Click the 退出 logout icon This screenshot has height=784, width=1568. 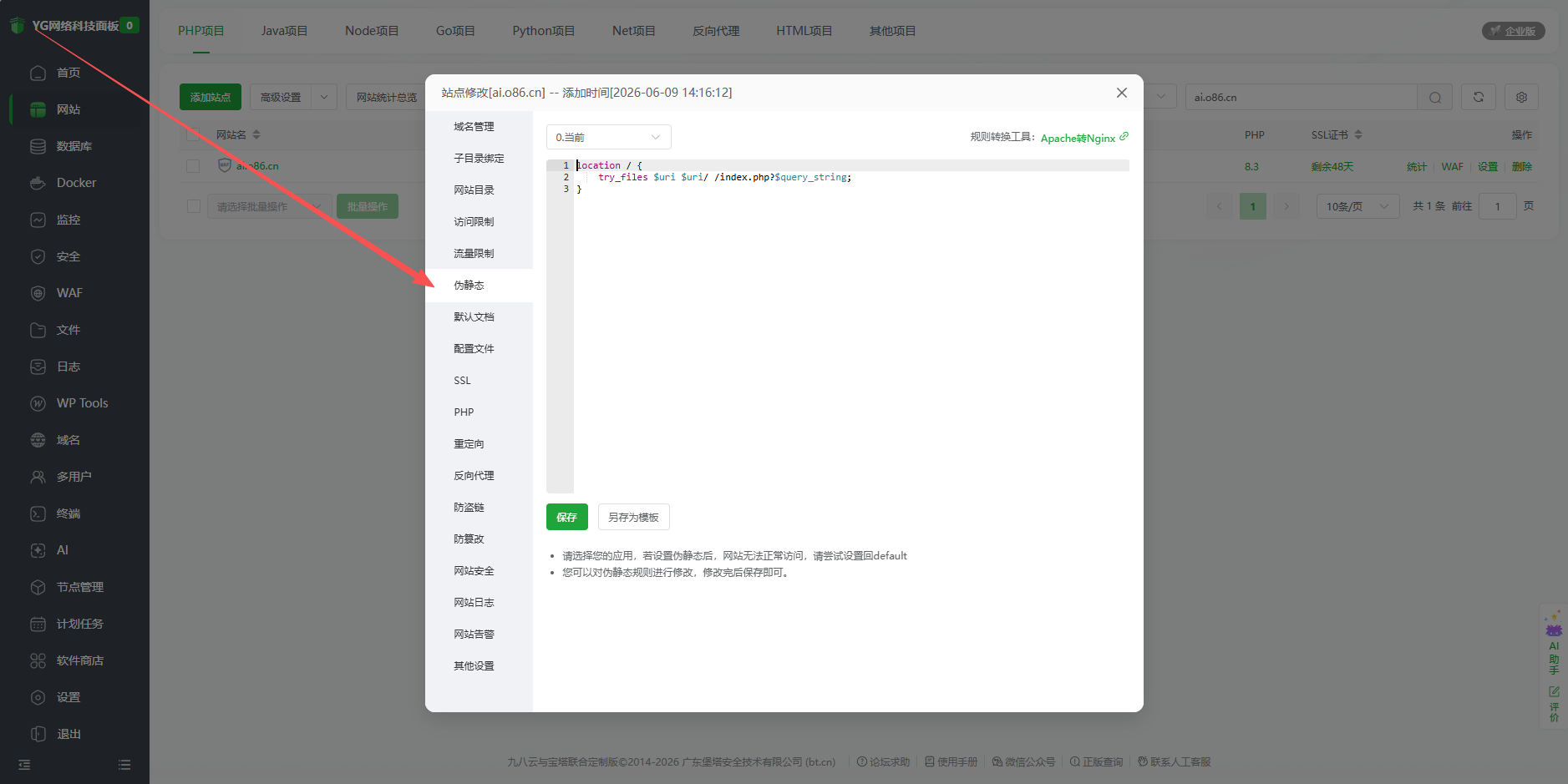[x=38, y=734]
